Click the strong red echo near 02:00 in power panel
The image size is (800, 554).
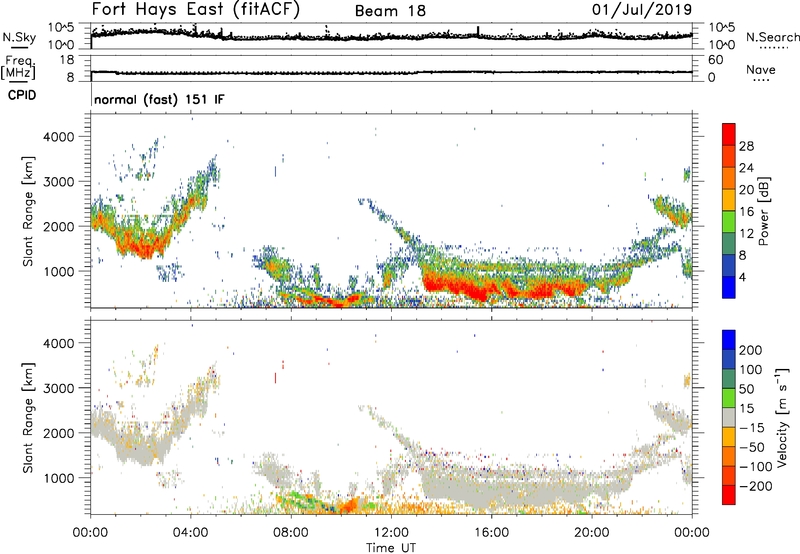[145, 247]
